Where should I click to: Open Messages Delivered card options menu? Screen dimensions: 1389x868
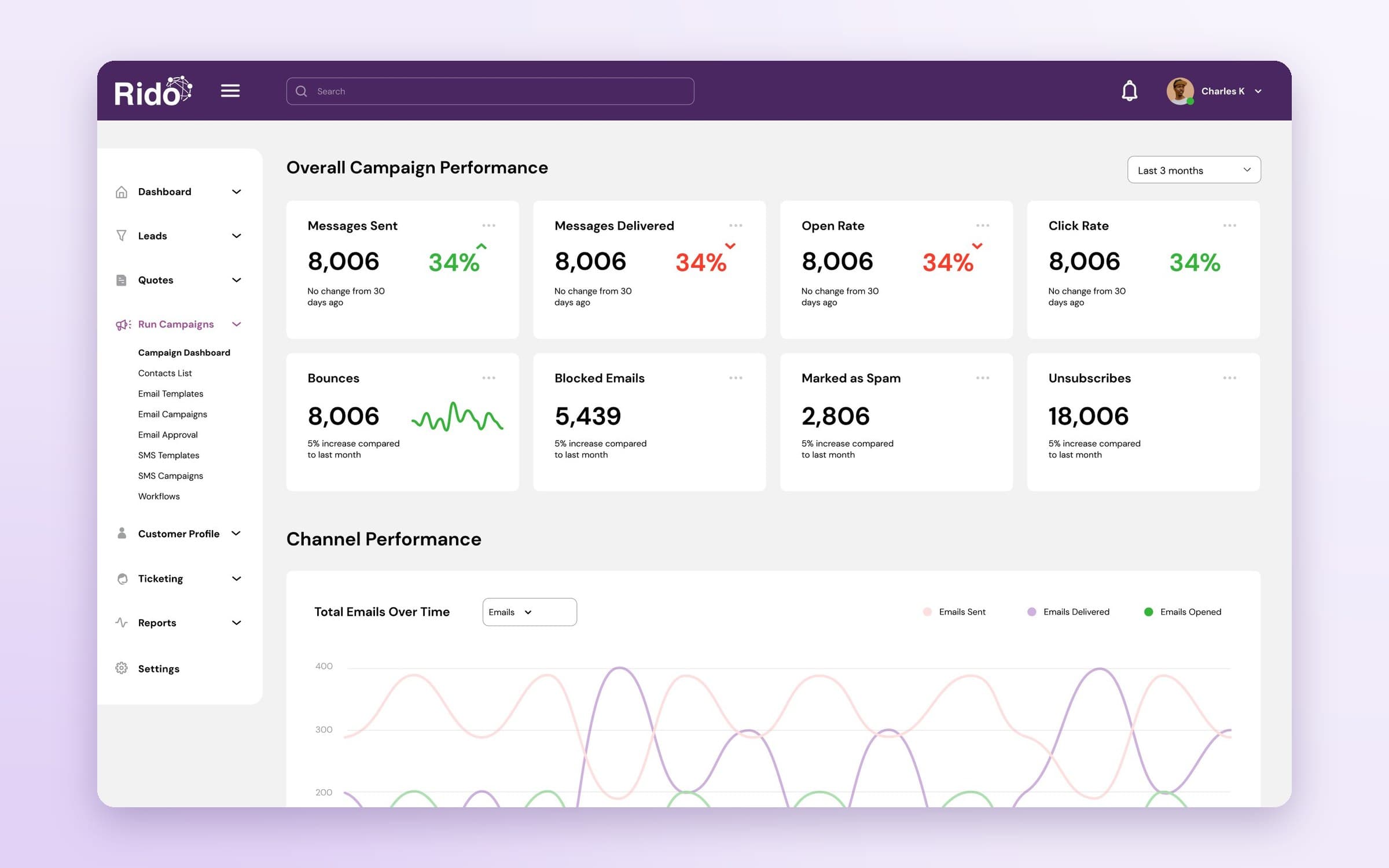[x=736, y=226]
